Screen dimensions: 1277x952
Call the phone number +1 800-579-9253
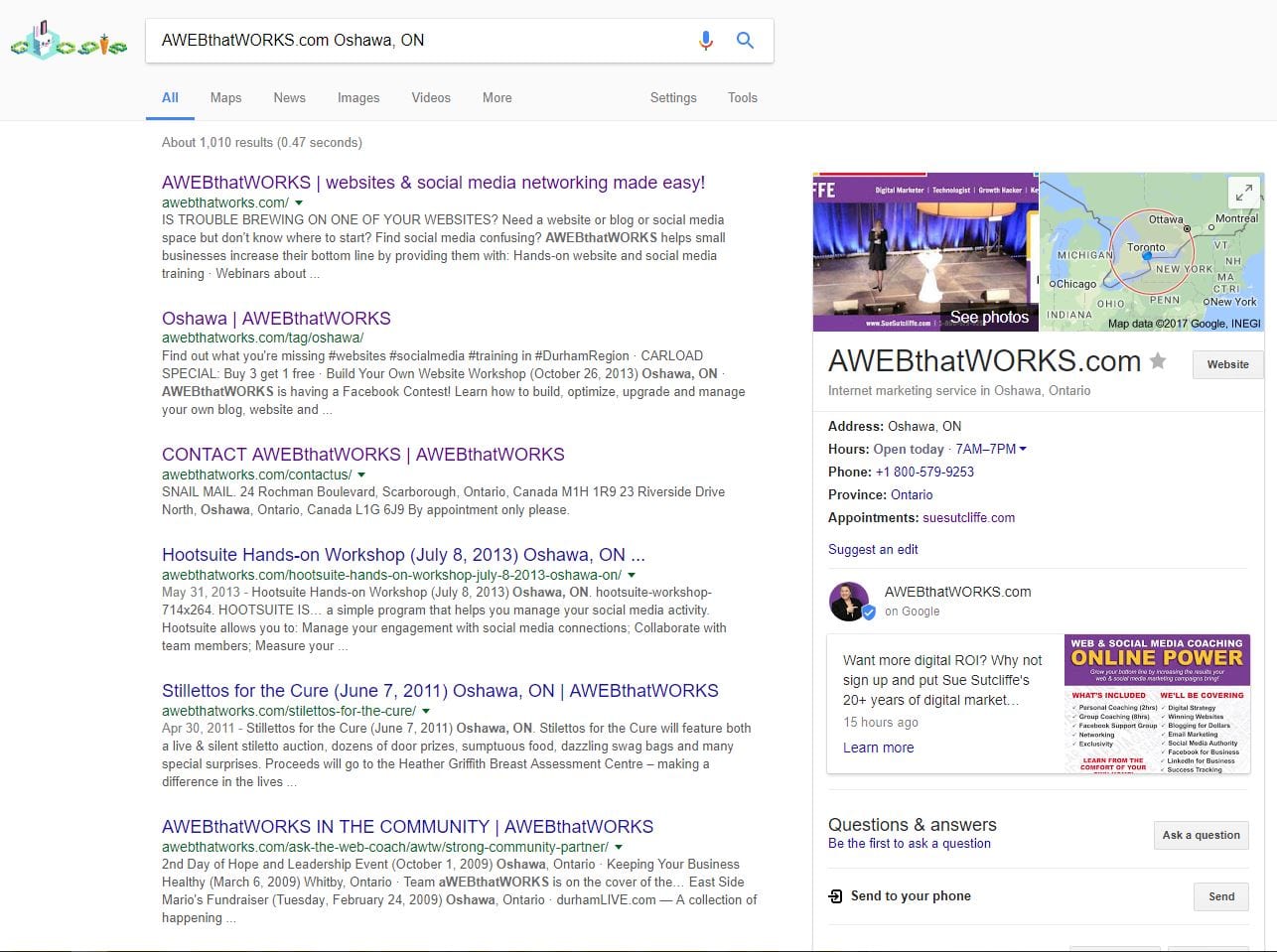click(x=924, y=472)
